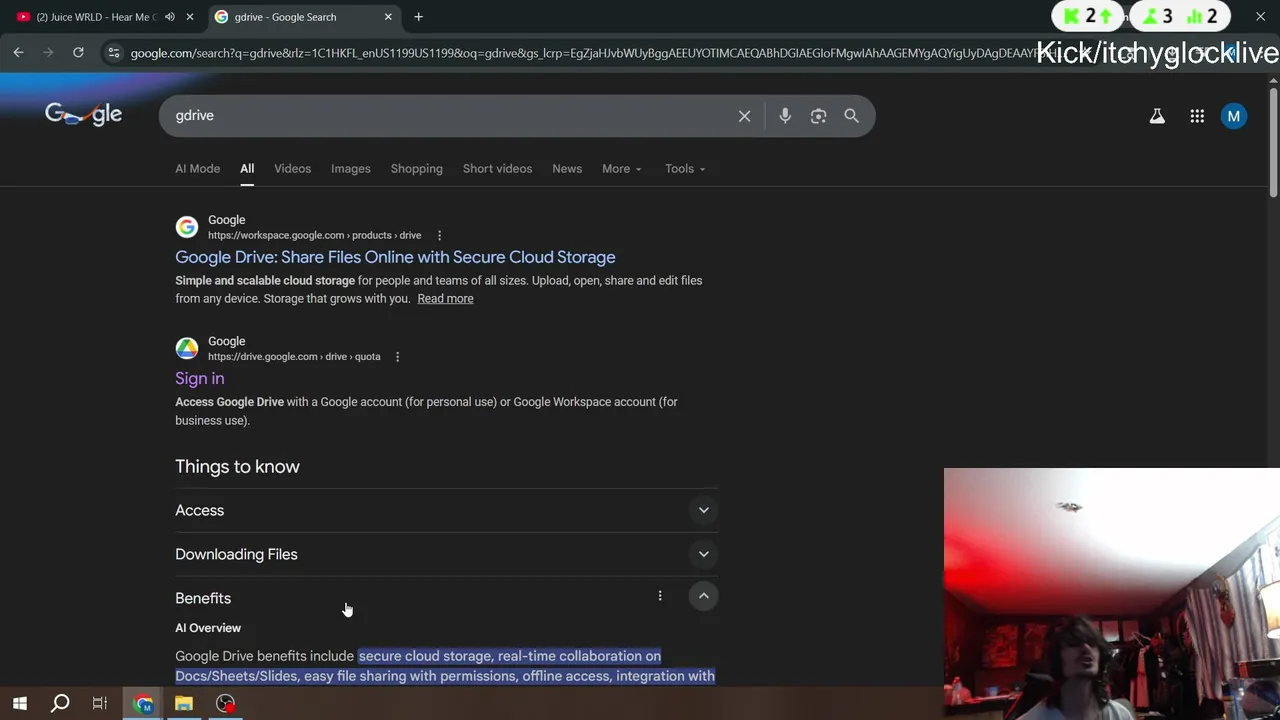Open the Google account avatar M
1280x720 pixels.
[1234, 116]
